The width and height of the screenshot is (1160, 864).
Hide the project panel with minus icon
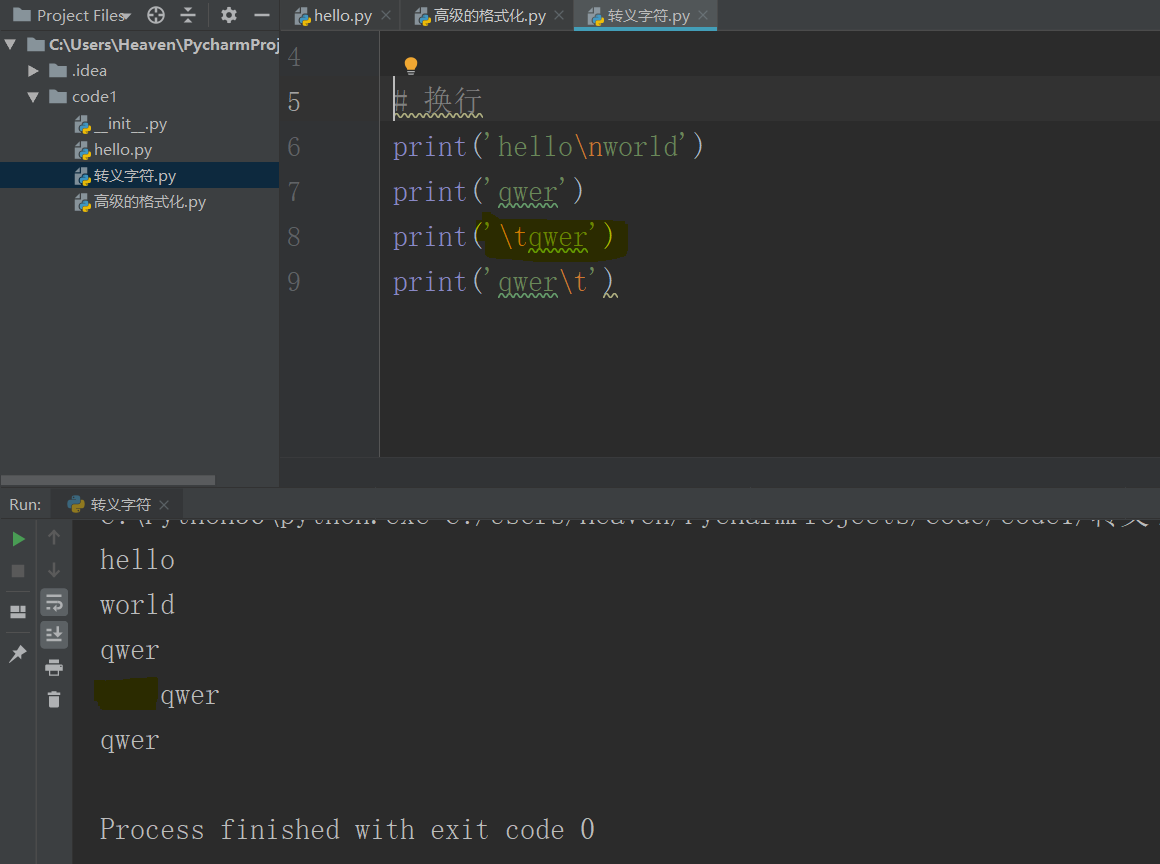click(261, 15)
